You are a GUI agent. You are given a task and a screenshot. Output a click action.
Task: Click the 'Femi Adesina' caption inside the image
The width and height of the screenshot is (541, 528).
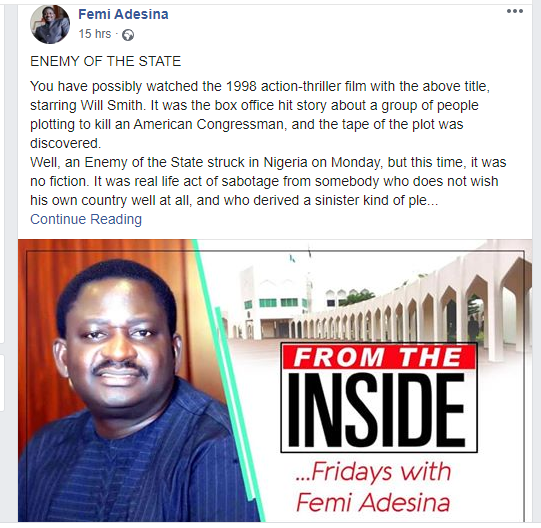coord(373,502)
